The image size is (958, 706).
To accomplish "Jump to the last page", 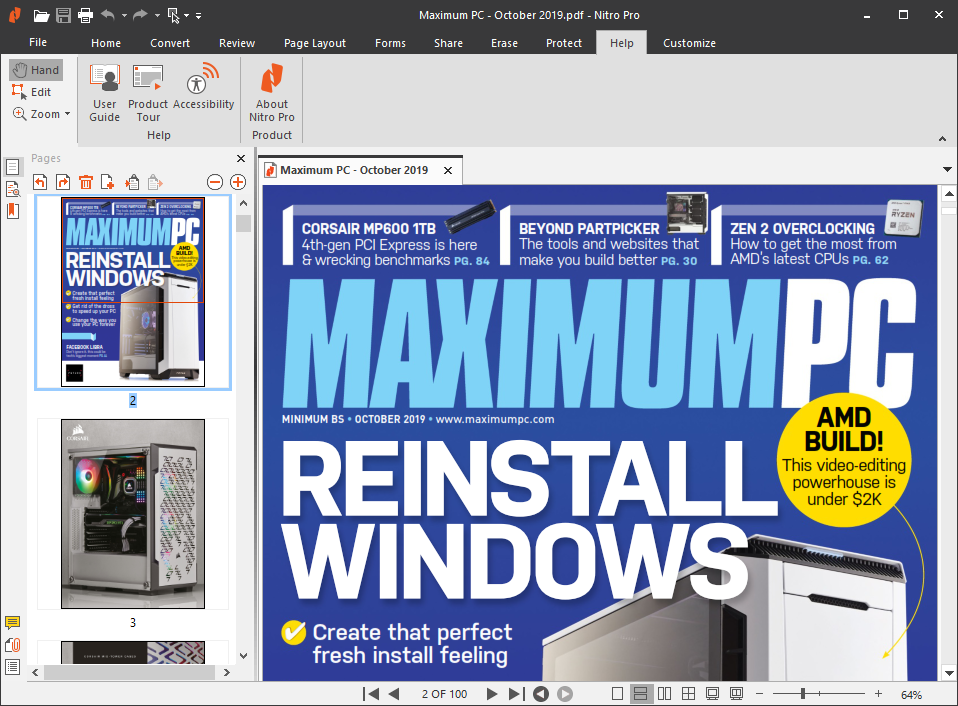I will (x=516, y=694).
